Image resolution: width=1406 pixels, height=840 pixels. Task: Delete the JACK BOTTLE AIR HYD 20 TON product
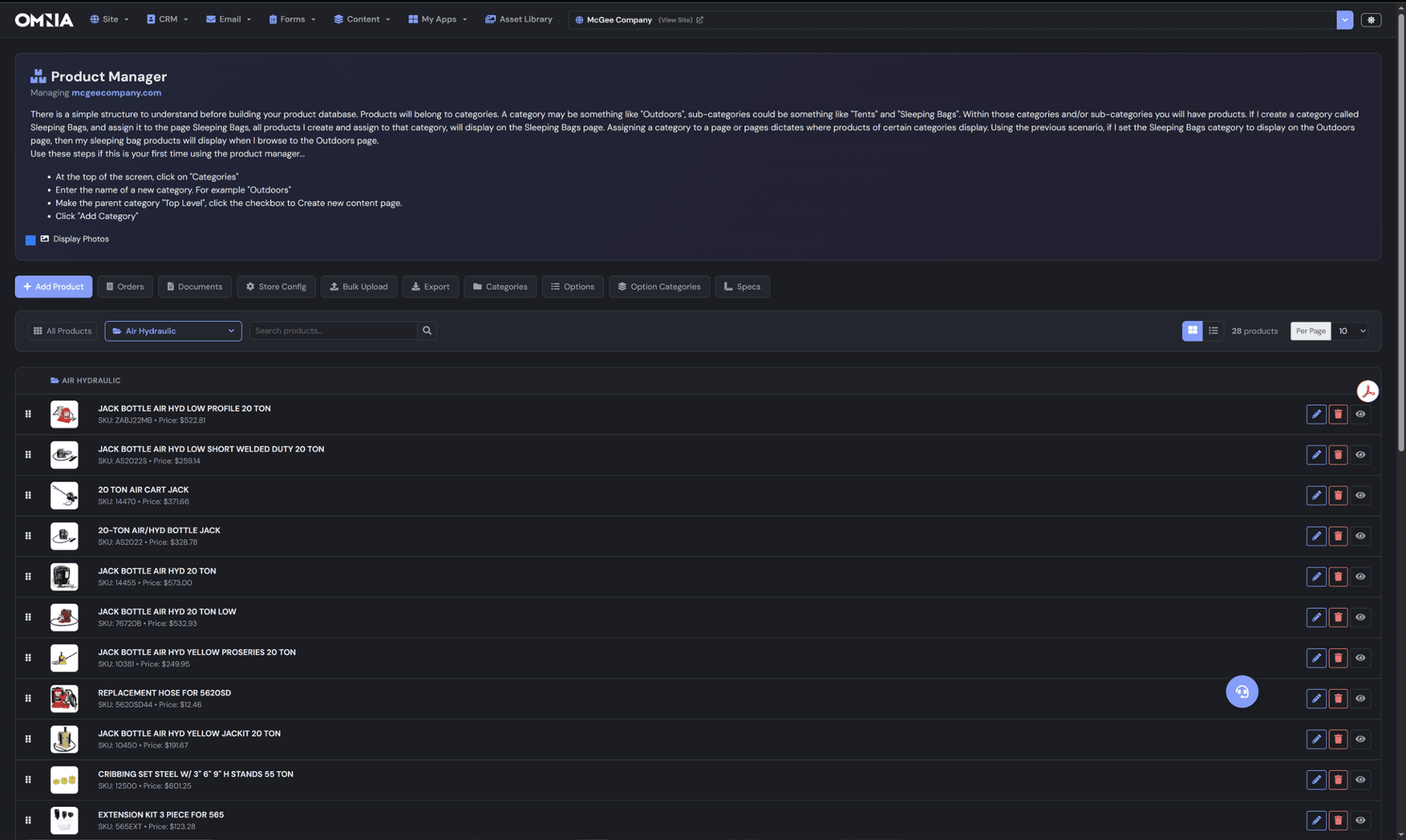[x=1338, y=577]
